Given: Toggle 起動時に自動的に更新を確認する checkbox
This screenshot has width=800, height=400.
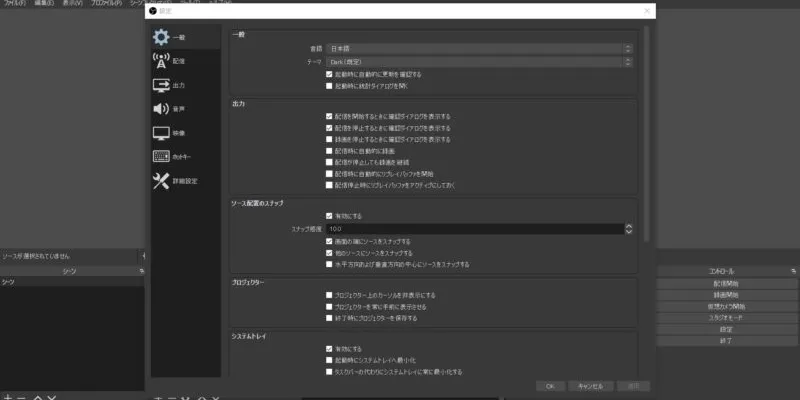Looking at the screenshot, I should pyautogui.click(x=329, y=74).
